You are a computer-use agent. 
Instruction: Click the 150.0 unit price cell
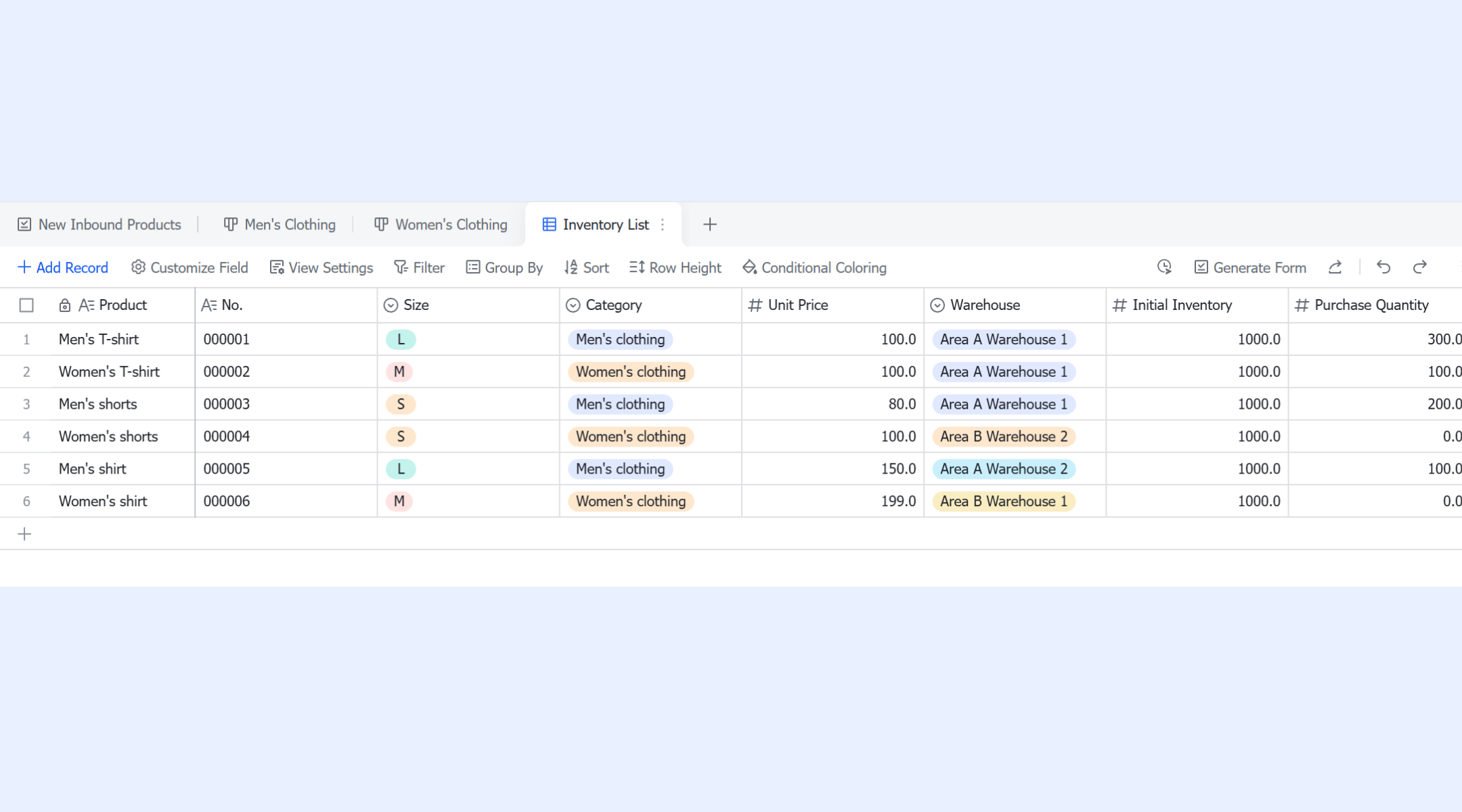[833, 469]
